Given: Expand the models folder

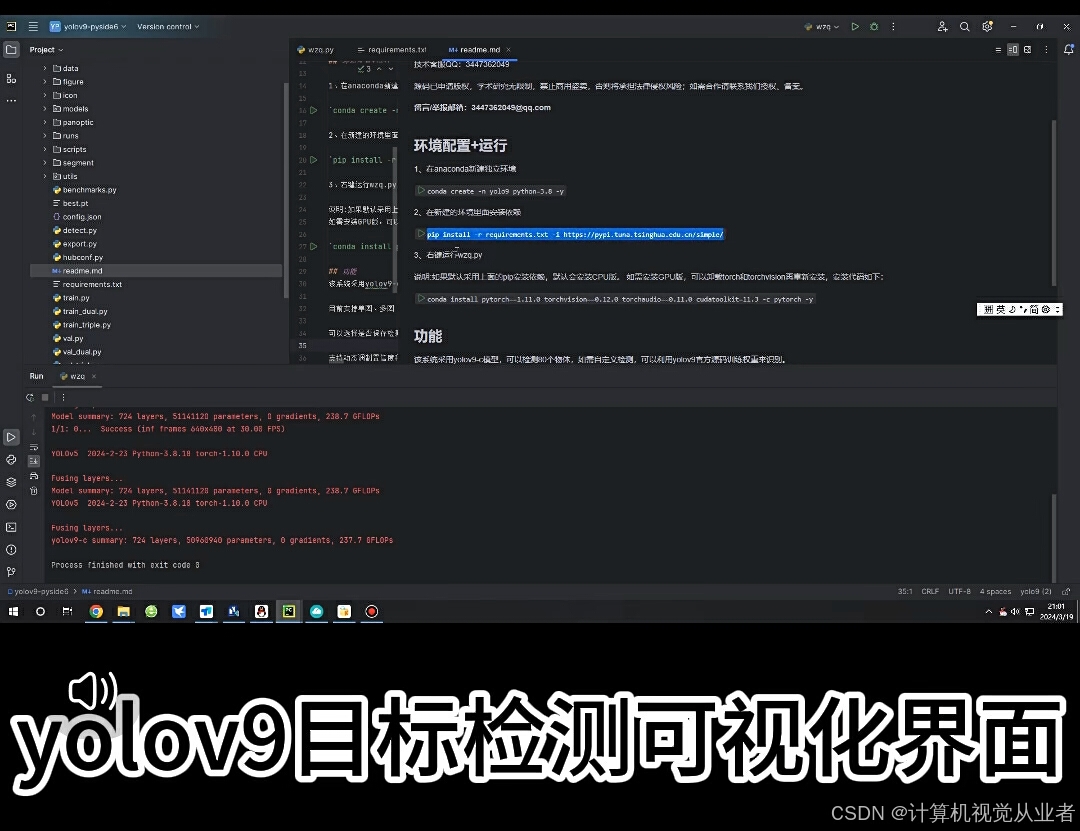Looking at the screenshot, I should pyautogui.click(x=45, y=109).
